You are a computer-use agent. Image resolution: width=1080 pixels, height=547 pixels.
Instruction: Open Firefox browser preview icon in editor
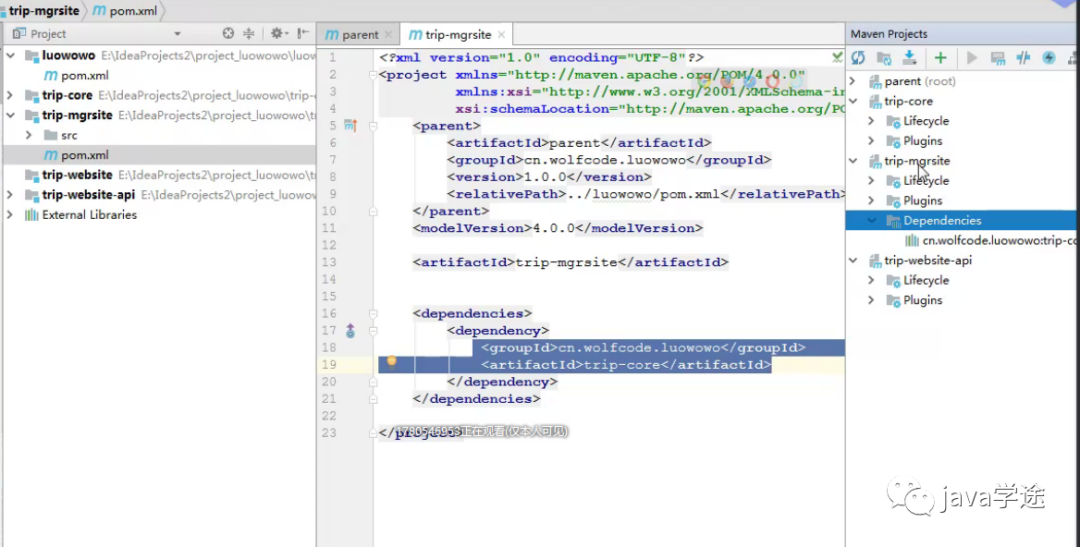(725, 81)
